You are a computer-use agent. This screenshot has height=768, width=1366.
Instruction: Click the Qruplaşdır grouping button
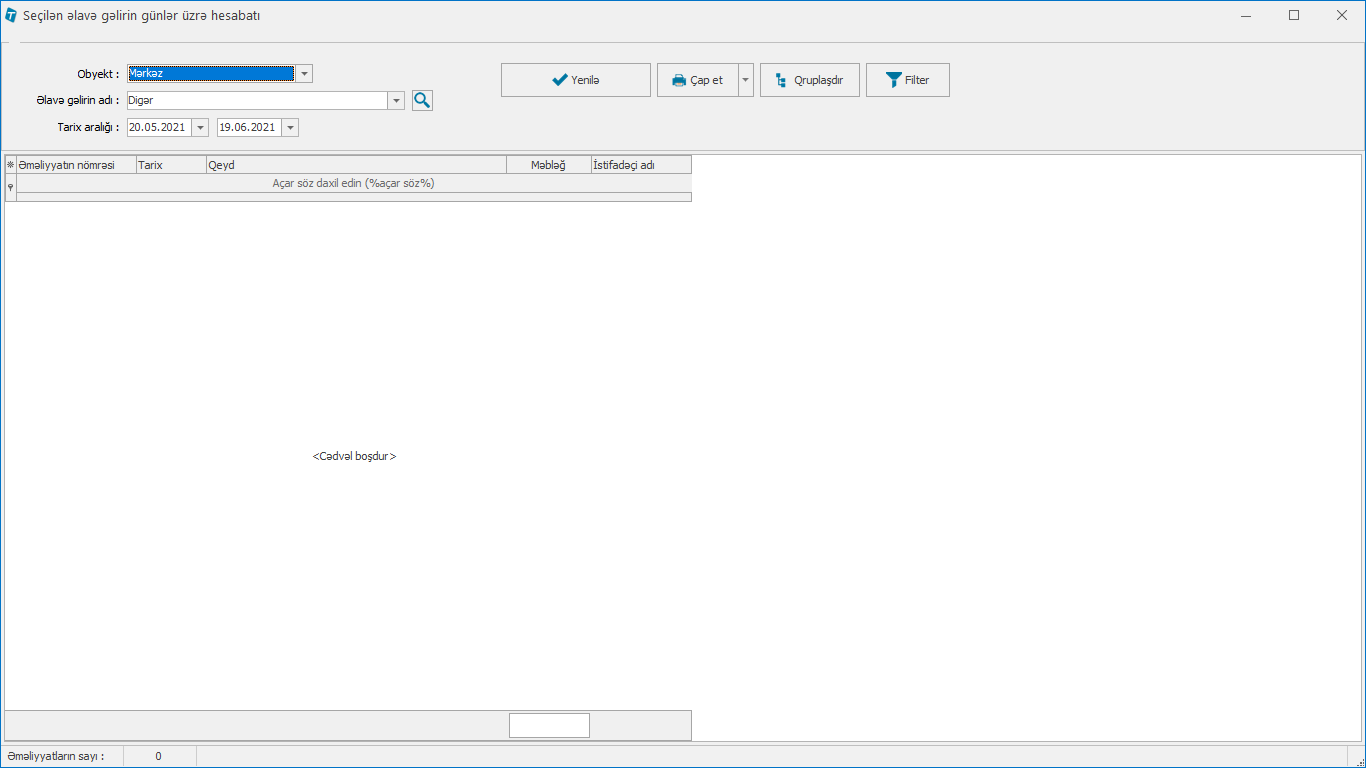[809, 80]
